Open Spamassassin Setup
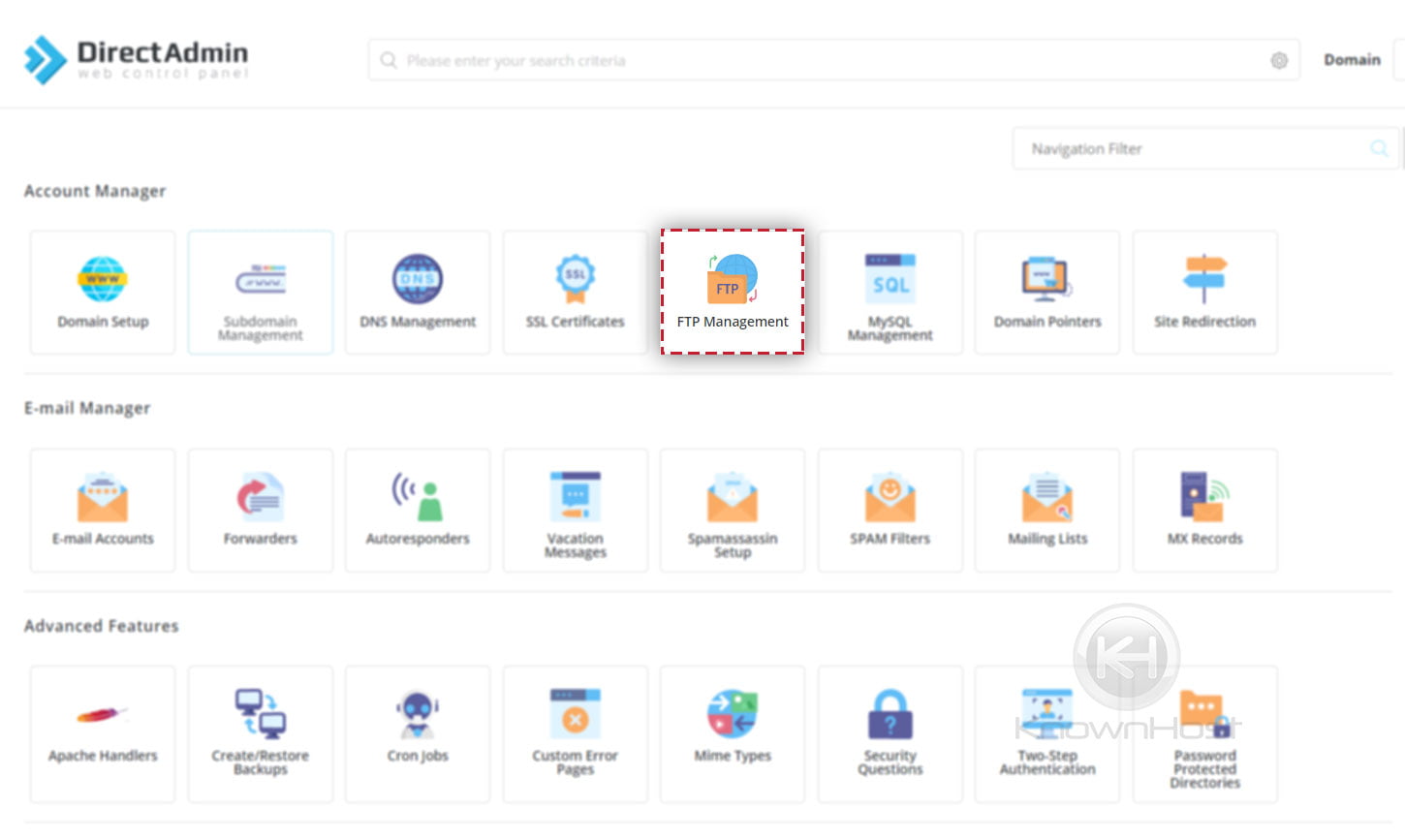This screenshot has width=1405, height=840. click(732, 509)
